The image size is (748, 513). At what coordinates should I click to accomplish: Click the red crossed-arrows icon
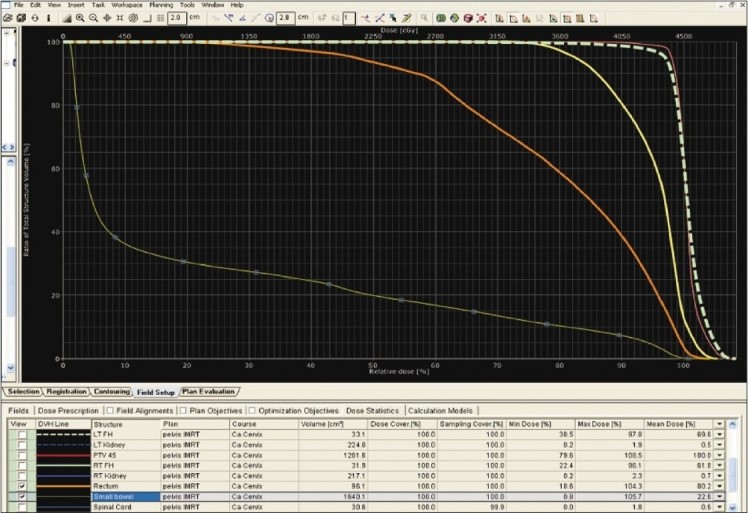481,18
